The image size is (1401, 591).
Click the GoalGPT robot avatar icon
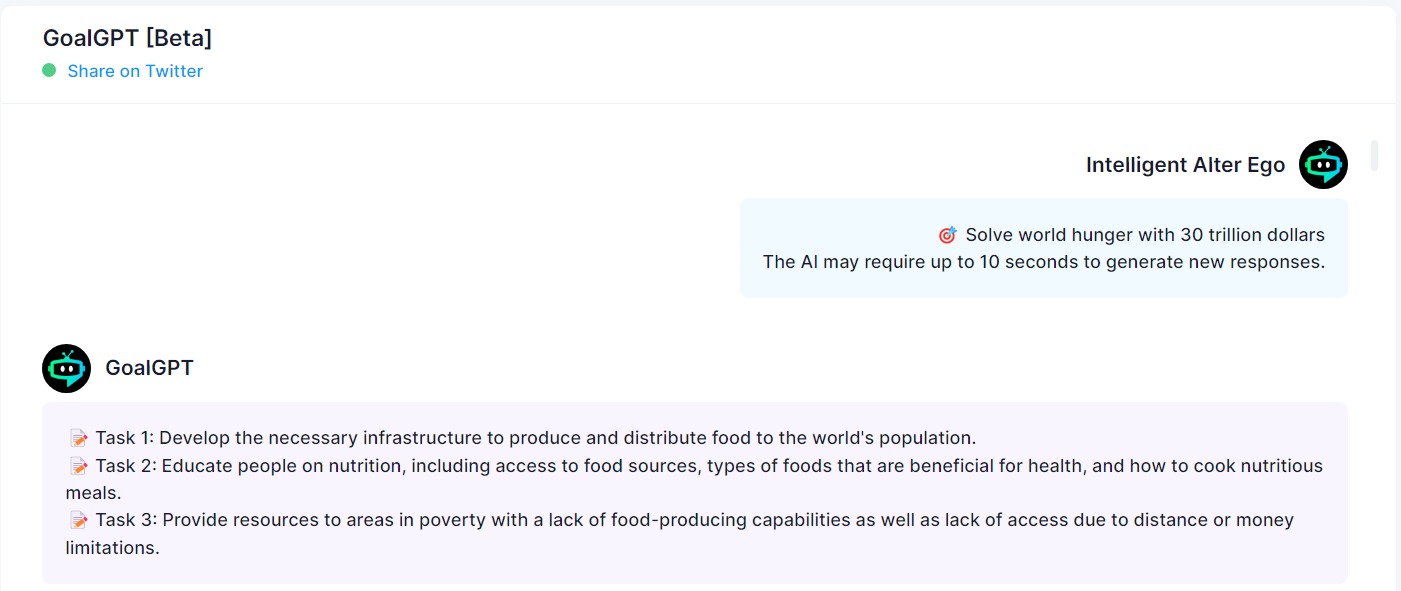[x=66, y=368]
